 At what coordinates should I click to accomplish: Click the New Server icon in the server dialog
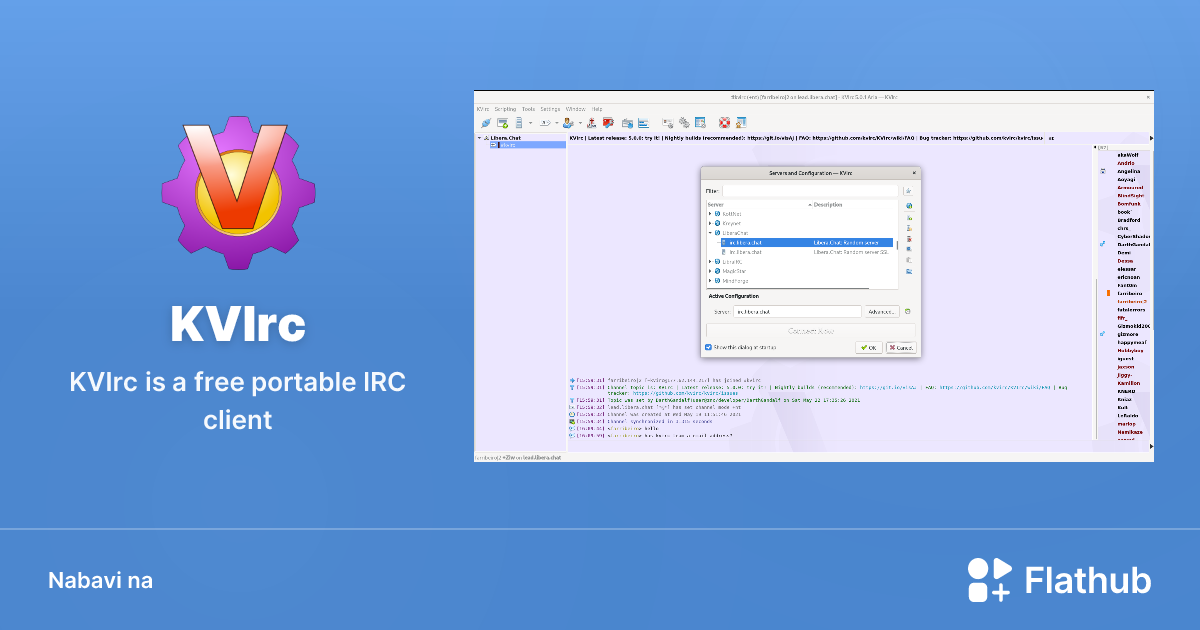point(908,219)
